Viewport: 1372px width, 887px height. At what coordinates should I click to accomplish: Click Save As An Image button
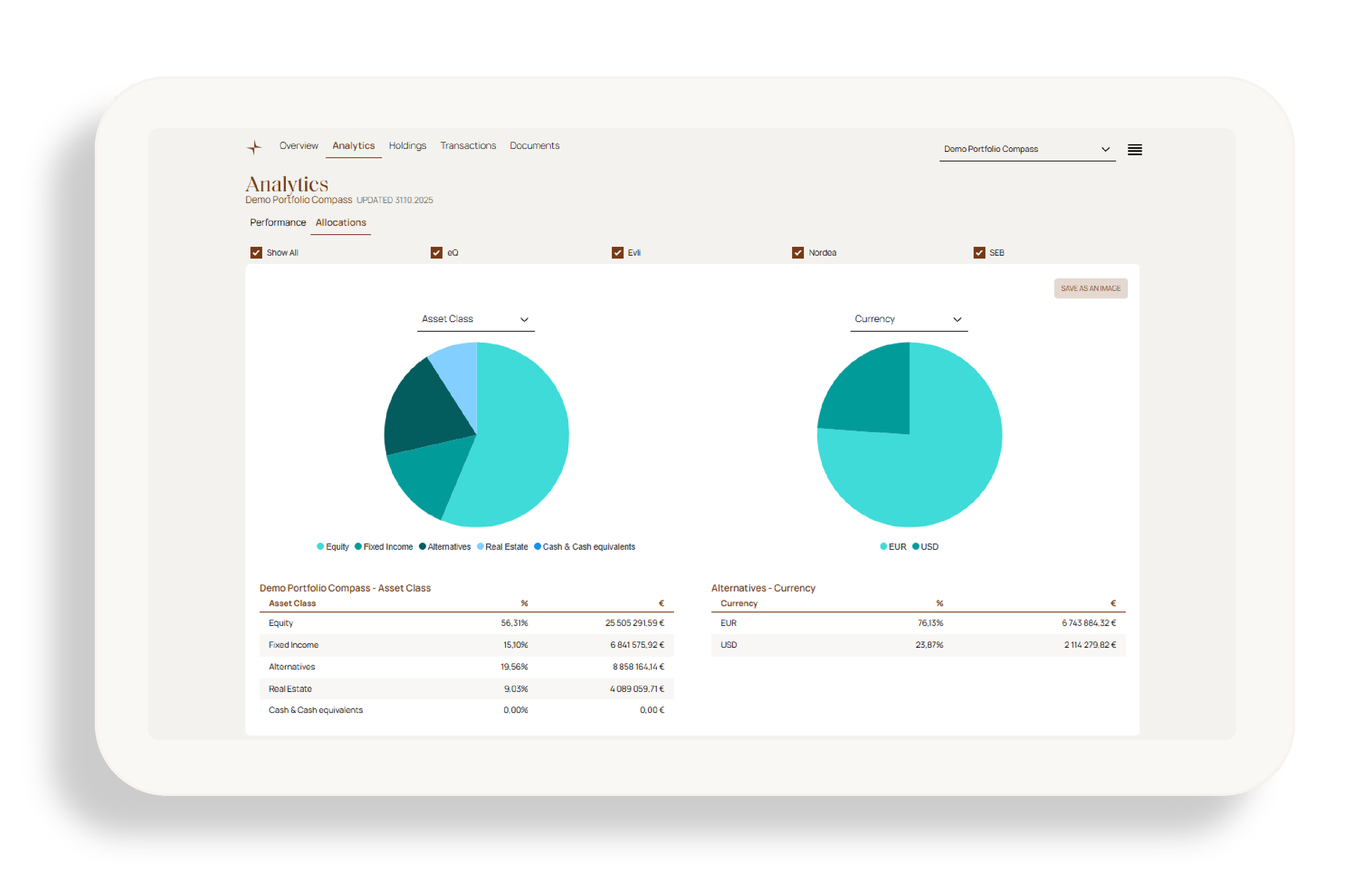point(1090,289)
